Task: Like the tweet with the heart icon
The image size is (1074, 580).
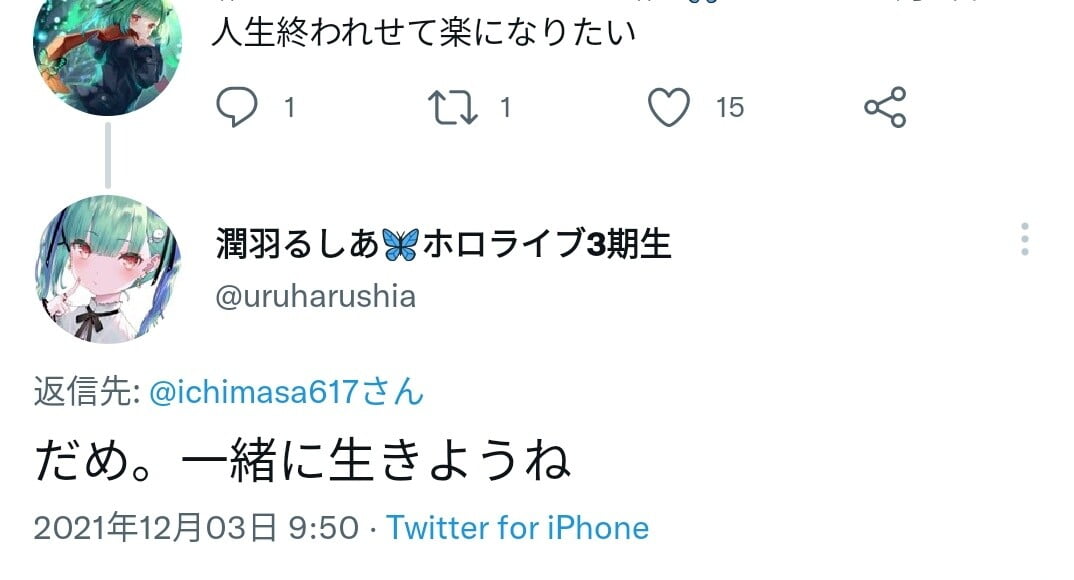Action: pyautogui.click(x=669, y=107)
